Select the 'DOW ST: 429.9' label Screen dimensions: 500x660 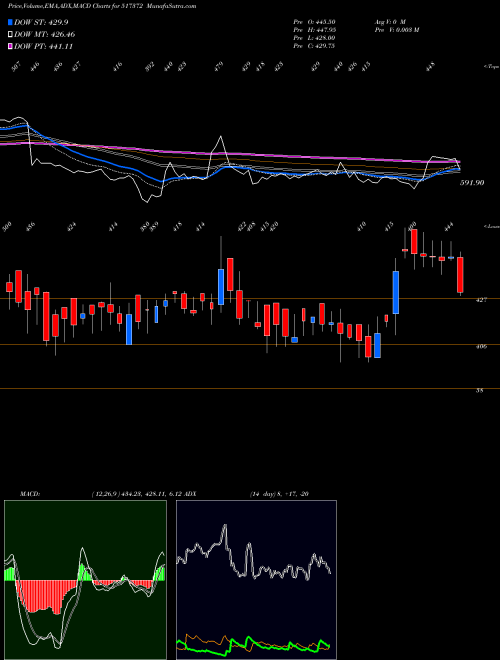(41, 22)
